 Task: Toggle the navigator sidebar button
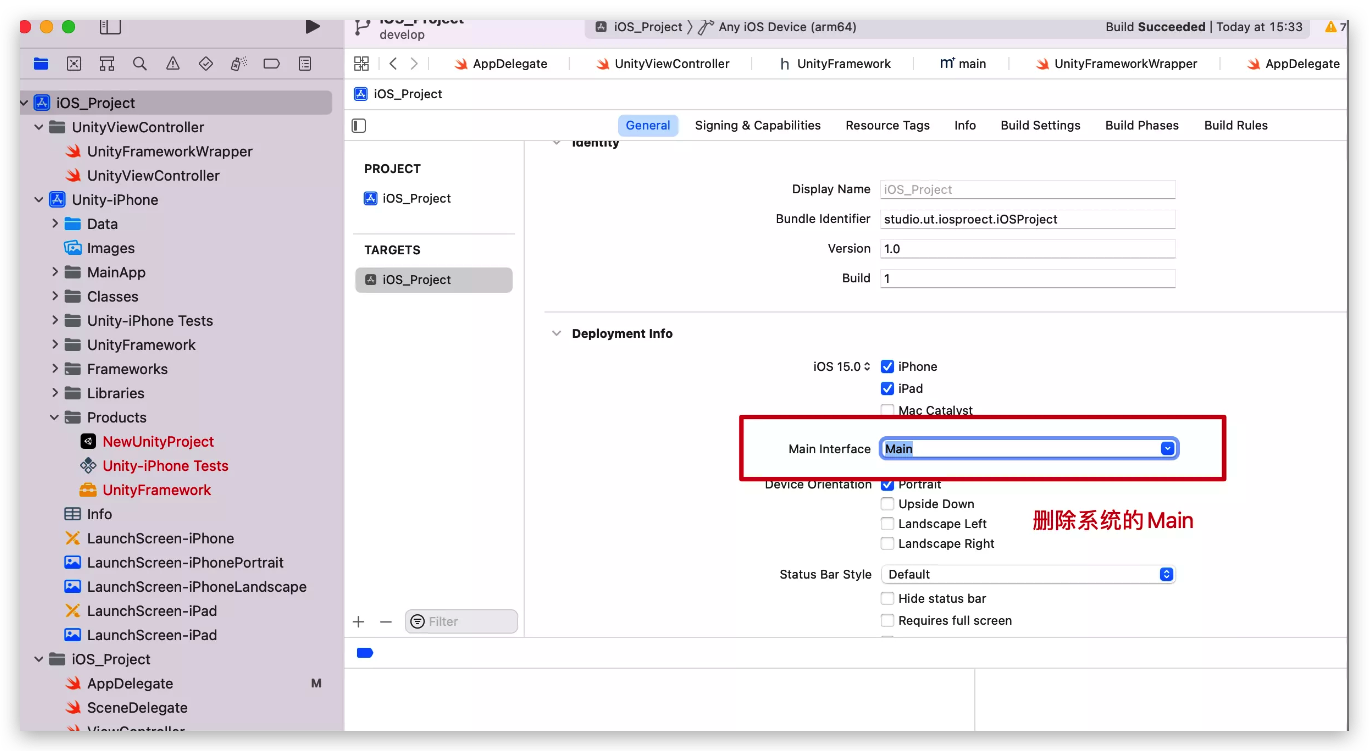[110, 27]
